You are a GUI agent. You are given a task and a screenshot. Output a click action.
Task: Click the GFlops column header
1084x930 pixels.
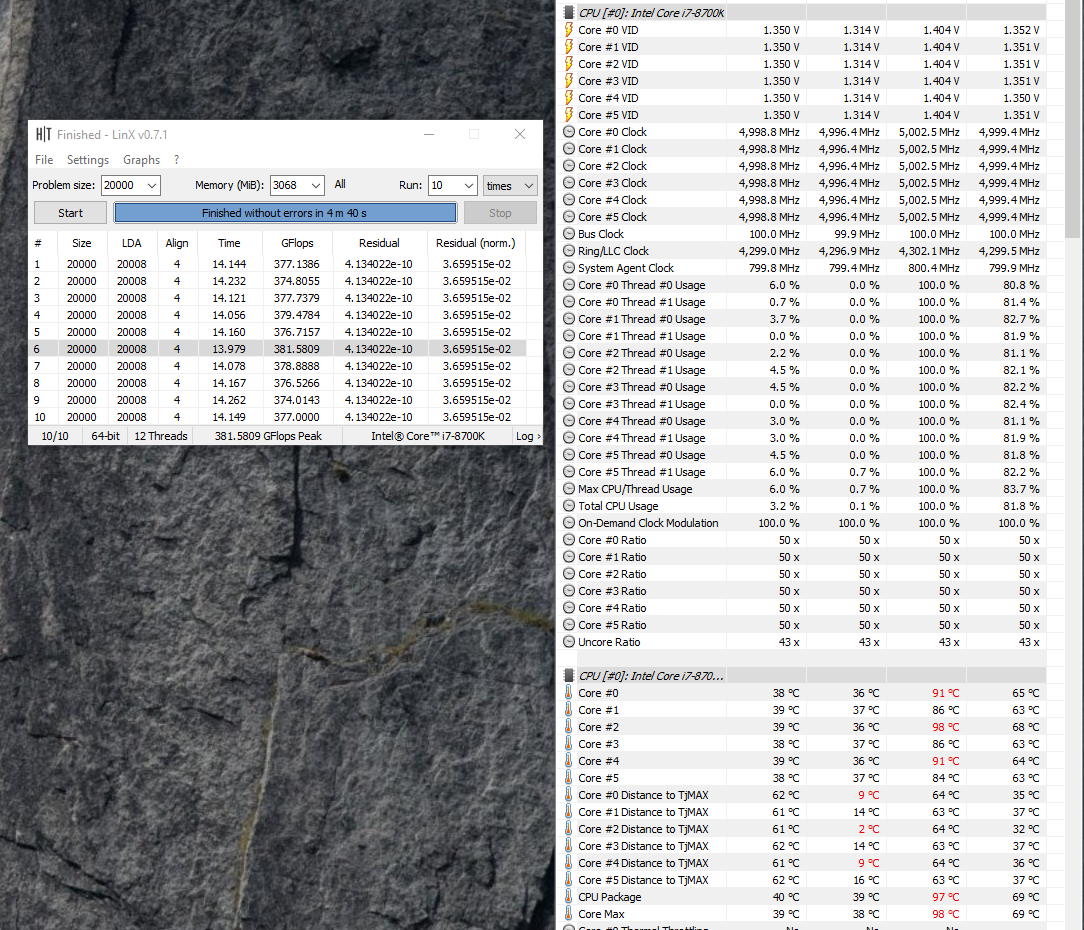pyautogui.click(x=297, y=243)
